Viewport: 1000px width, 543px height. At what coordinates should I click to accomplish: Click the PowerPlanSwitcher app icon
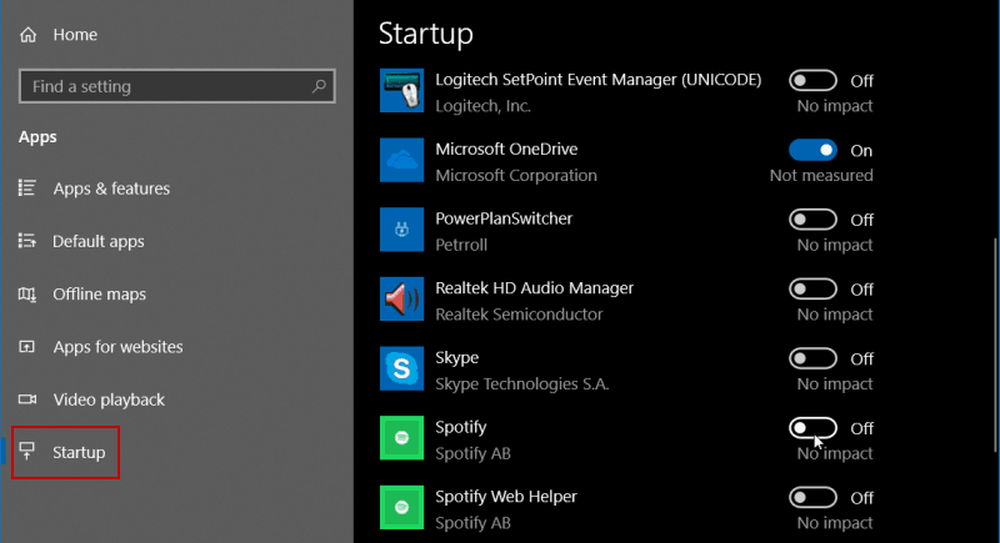point(402,230)
